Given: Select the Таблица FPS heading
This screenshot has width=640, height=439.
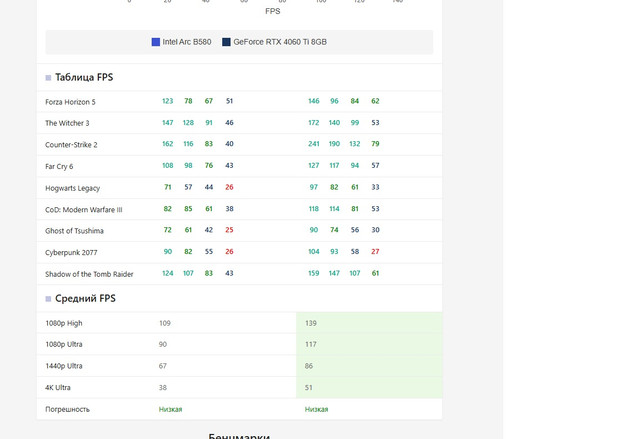Looking at the screenshot, I should point(84,77).
